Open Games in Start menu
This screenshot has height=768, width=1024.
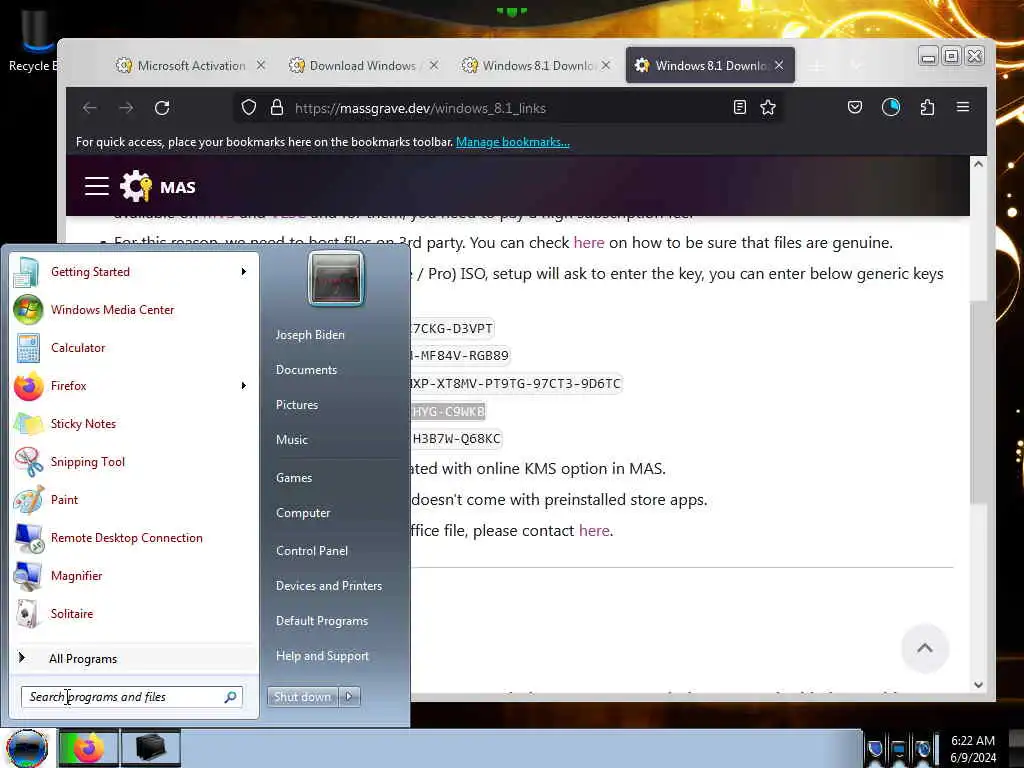[294, 478]
